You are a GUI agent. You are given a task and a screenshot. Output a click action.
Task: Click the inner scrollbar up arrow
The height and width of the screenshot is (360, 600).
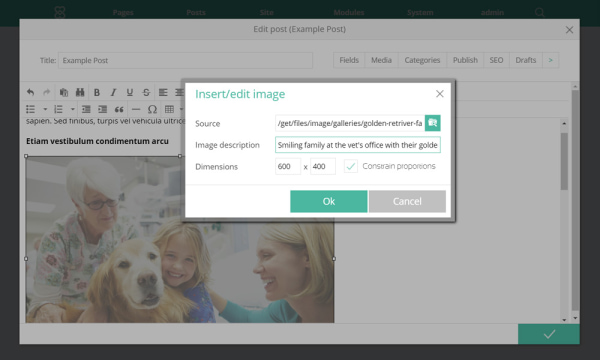click(564, 123)
